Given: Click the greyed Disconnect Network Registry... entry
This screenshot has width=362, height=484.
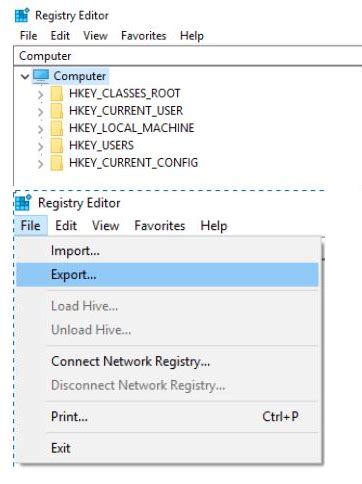Looking at the screenshot, I should [167, 385].
